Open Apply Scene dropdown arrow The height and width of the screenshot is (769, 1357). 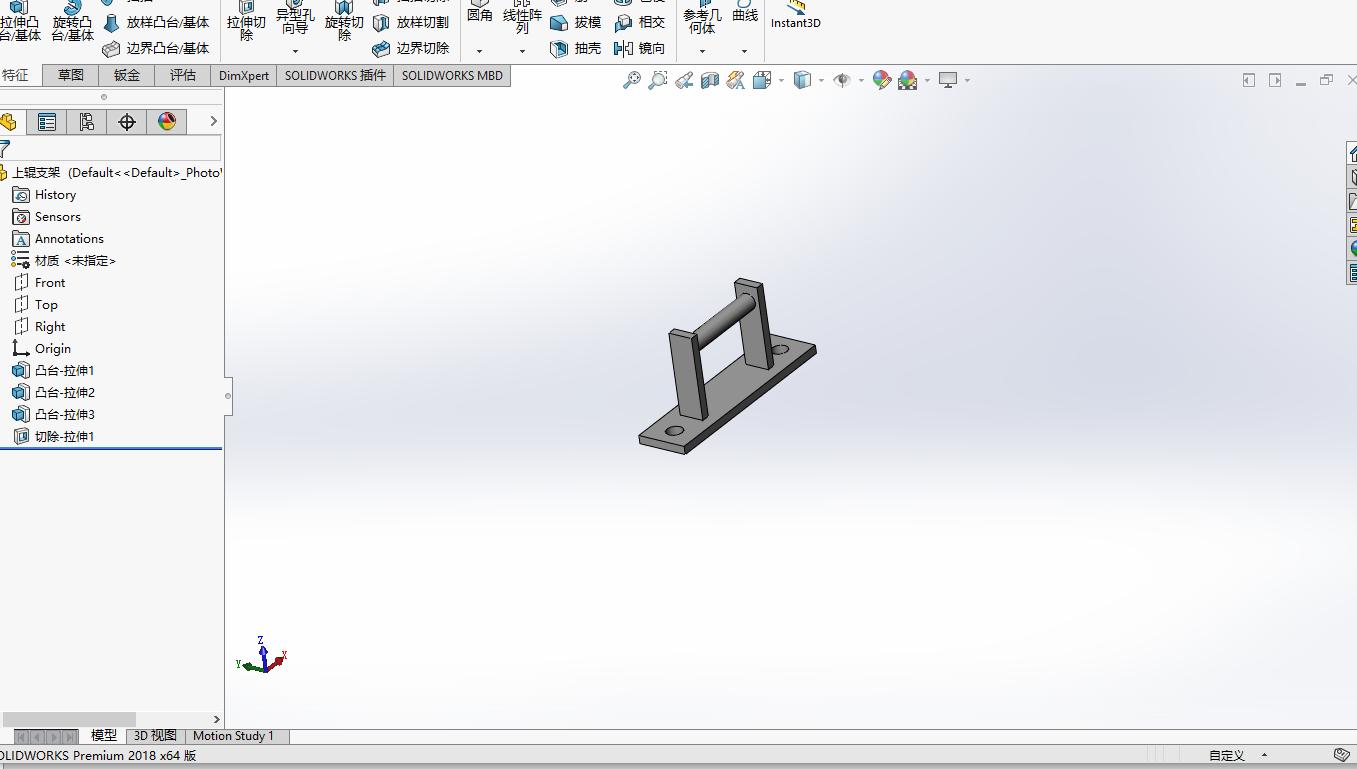coord(927,80)
